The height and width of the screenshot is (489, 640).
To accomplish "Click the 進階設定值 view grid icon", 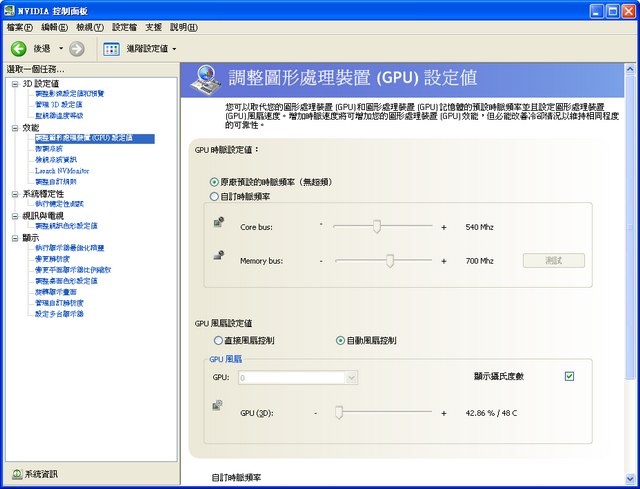I will [x=111, y=49].
